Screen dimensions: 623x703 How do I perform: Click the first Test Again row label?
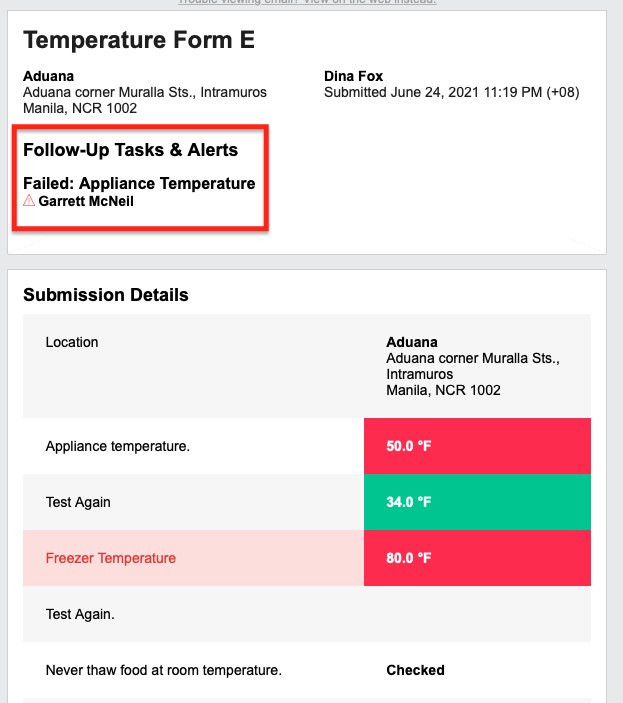coord(78,502)
